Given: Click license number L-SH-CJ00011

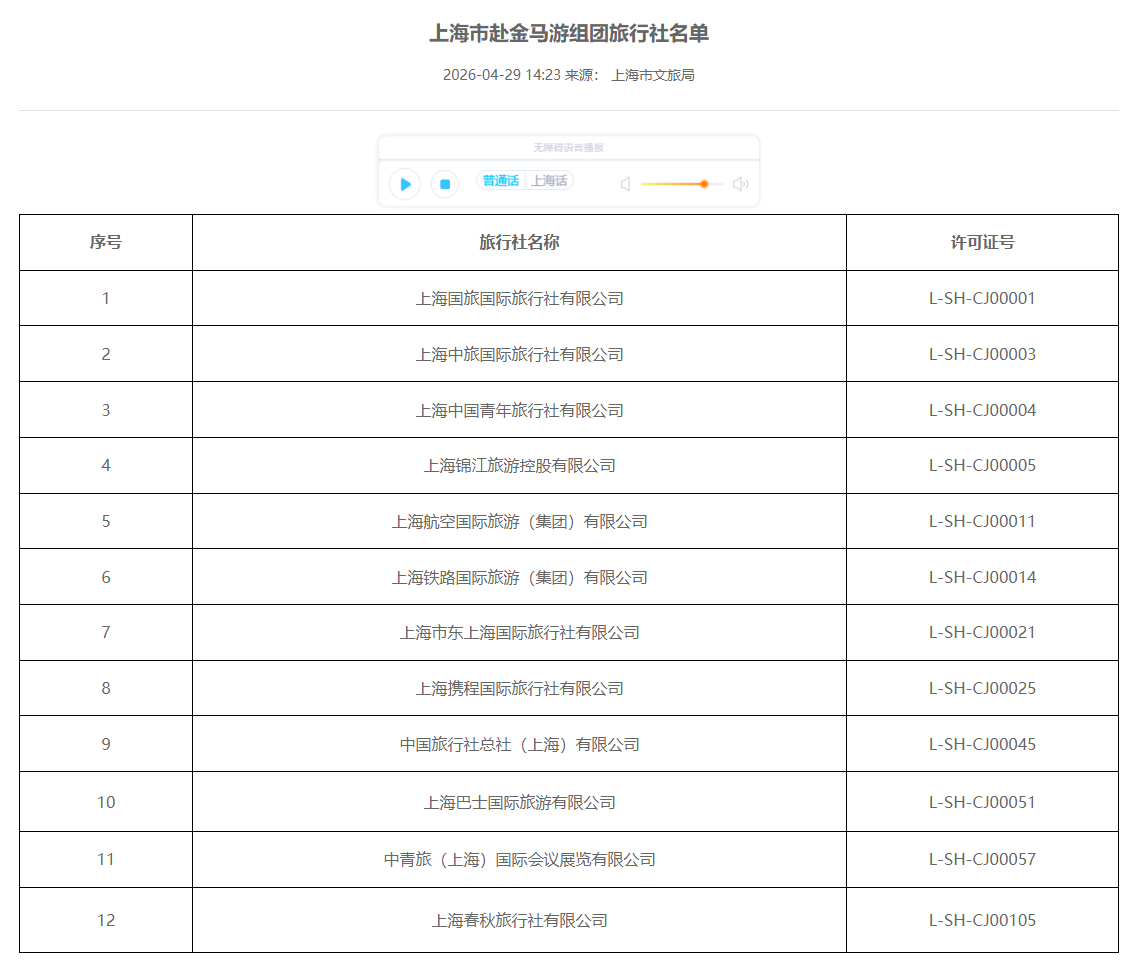Looking at the screenshot, I should [x=982, y=521].
